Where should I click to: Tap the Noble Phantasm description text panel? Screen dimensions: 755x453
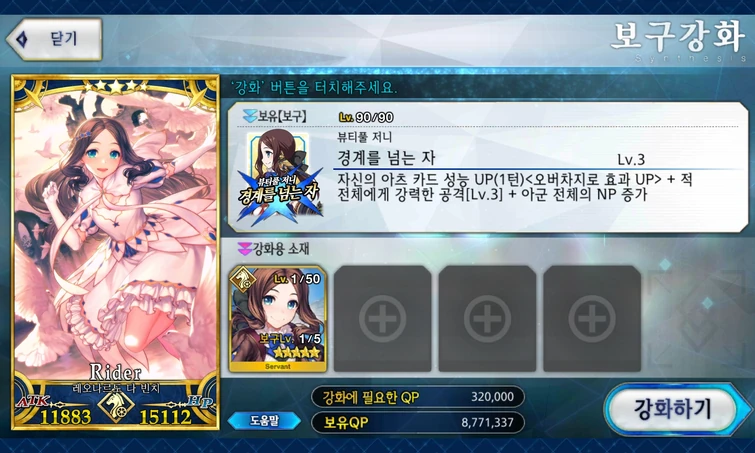tap(515, 187)
